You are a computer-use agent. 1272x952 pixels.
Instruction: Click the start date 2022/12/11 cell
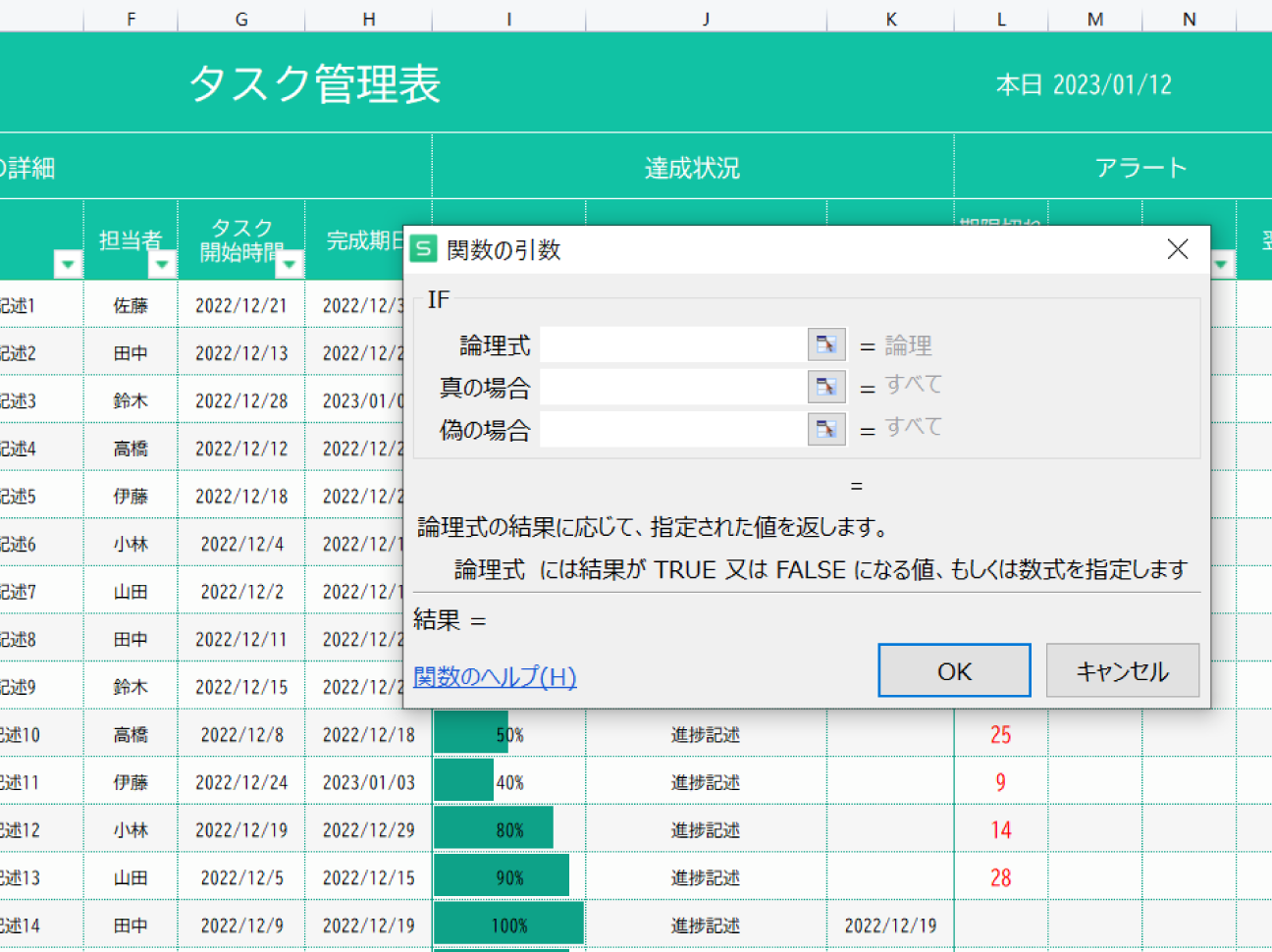coord(241,639)
